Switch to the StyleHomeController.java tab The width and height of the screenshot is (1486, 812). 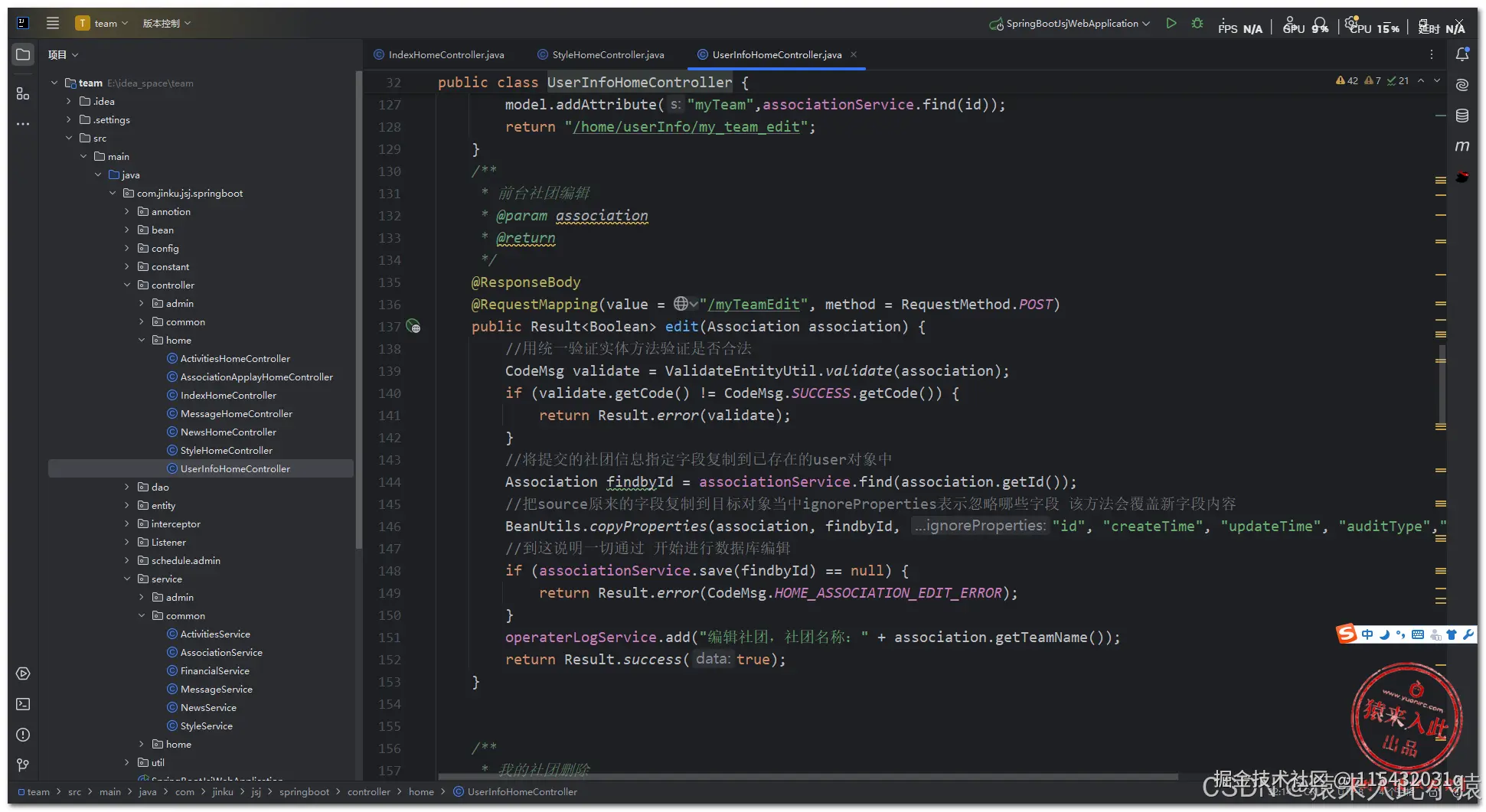(x=601, y=54)
